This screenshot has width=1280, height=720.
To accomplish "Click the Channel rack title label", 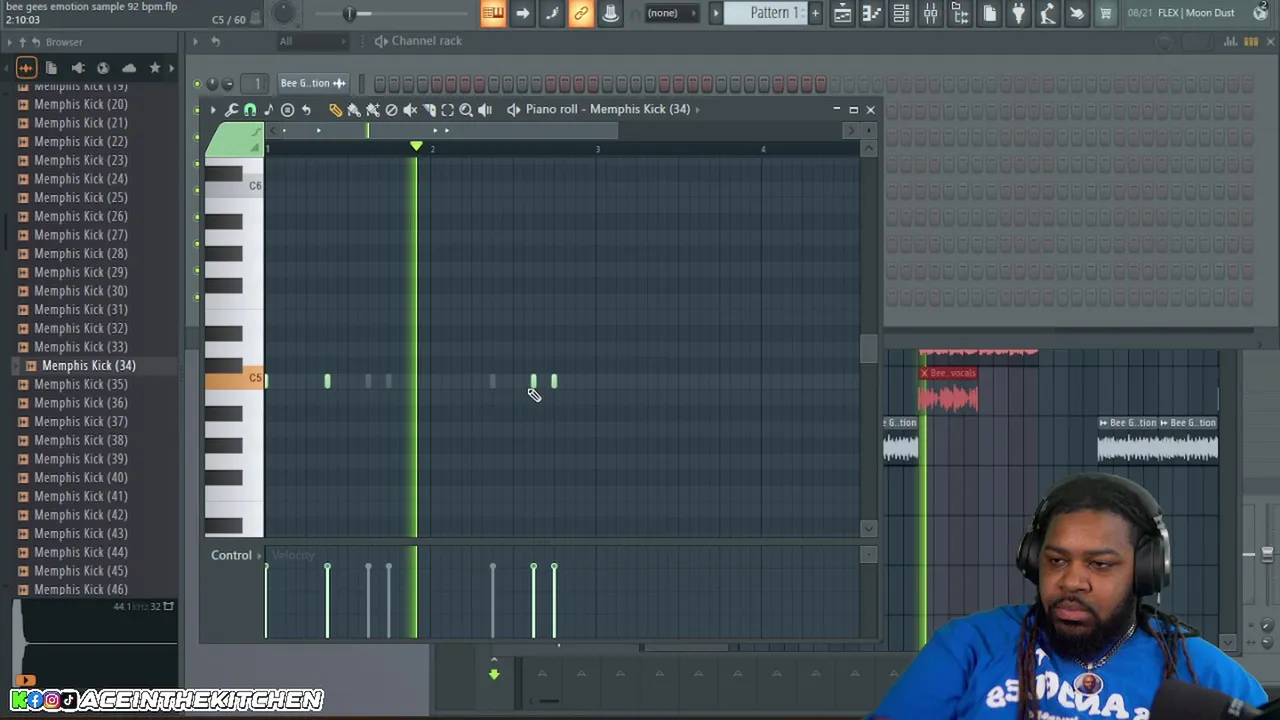I will 427,41.
